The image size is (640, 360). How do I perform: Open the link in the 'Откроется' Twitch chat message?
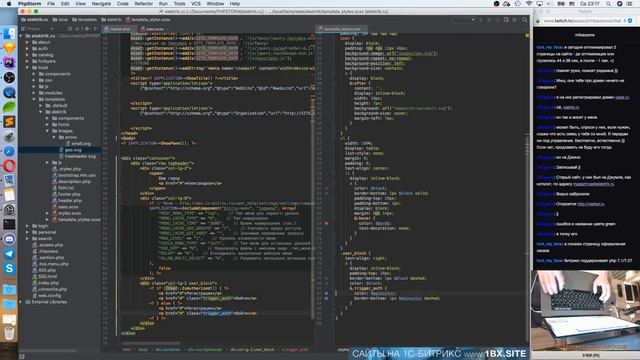pyautogui.click(x=591, y=204)
